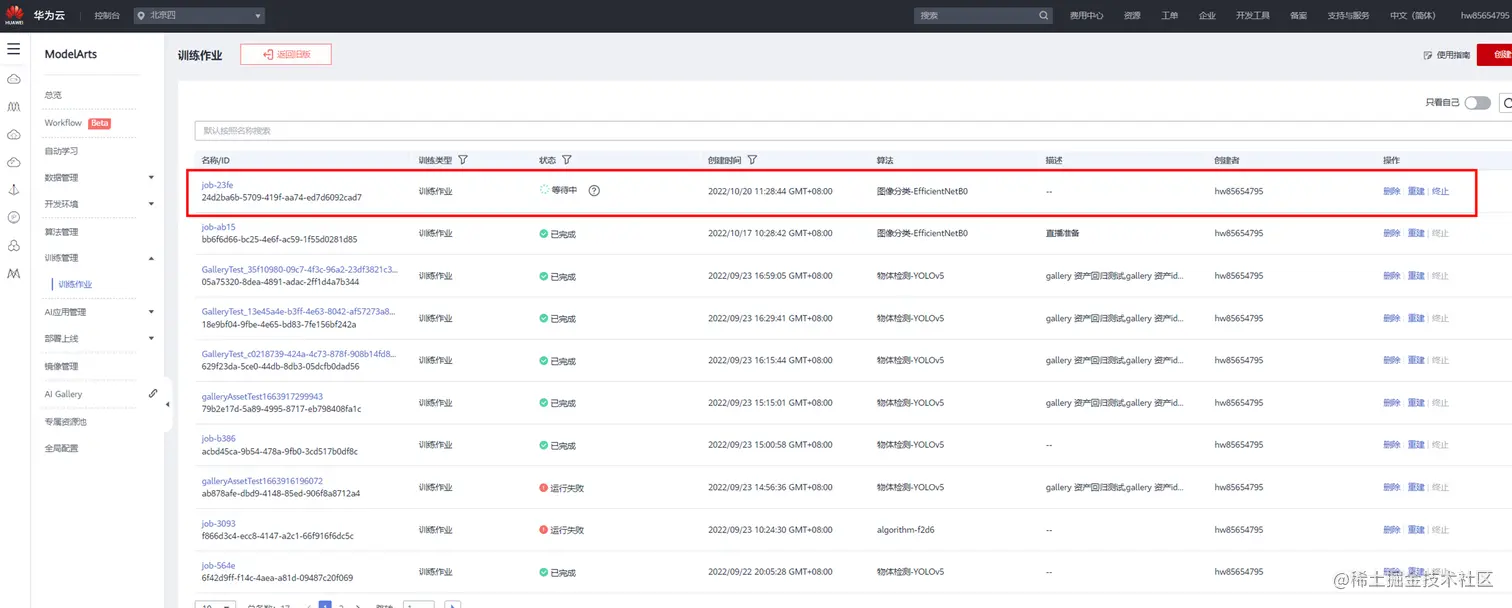Click 控制台 in the top bar
Screen dimensions: 1512x608
pyautogui.click(x=106, y=16)
